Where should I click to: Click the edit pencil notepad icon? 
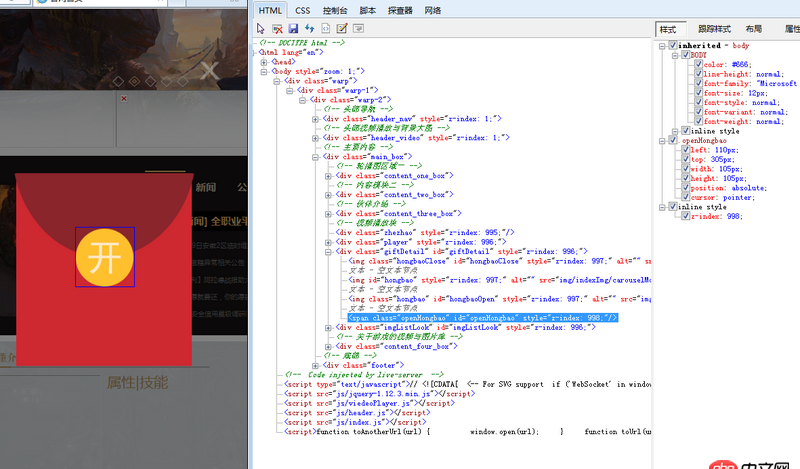(342, 28)
